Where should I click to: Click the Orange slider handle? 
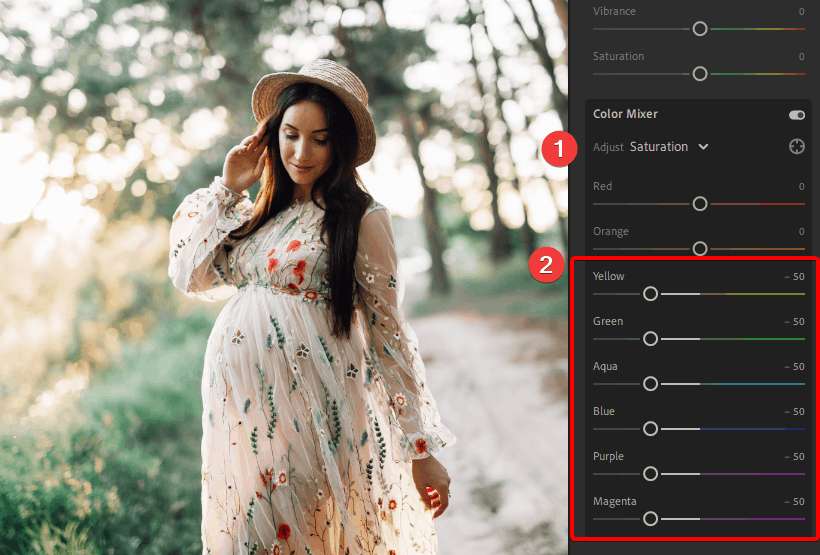point(700,248)
